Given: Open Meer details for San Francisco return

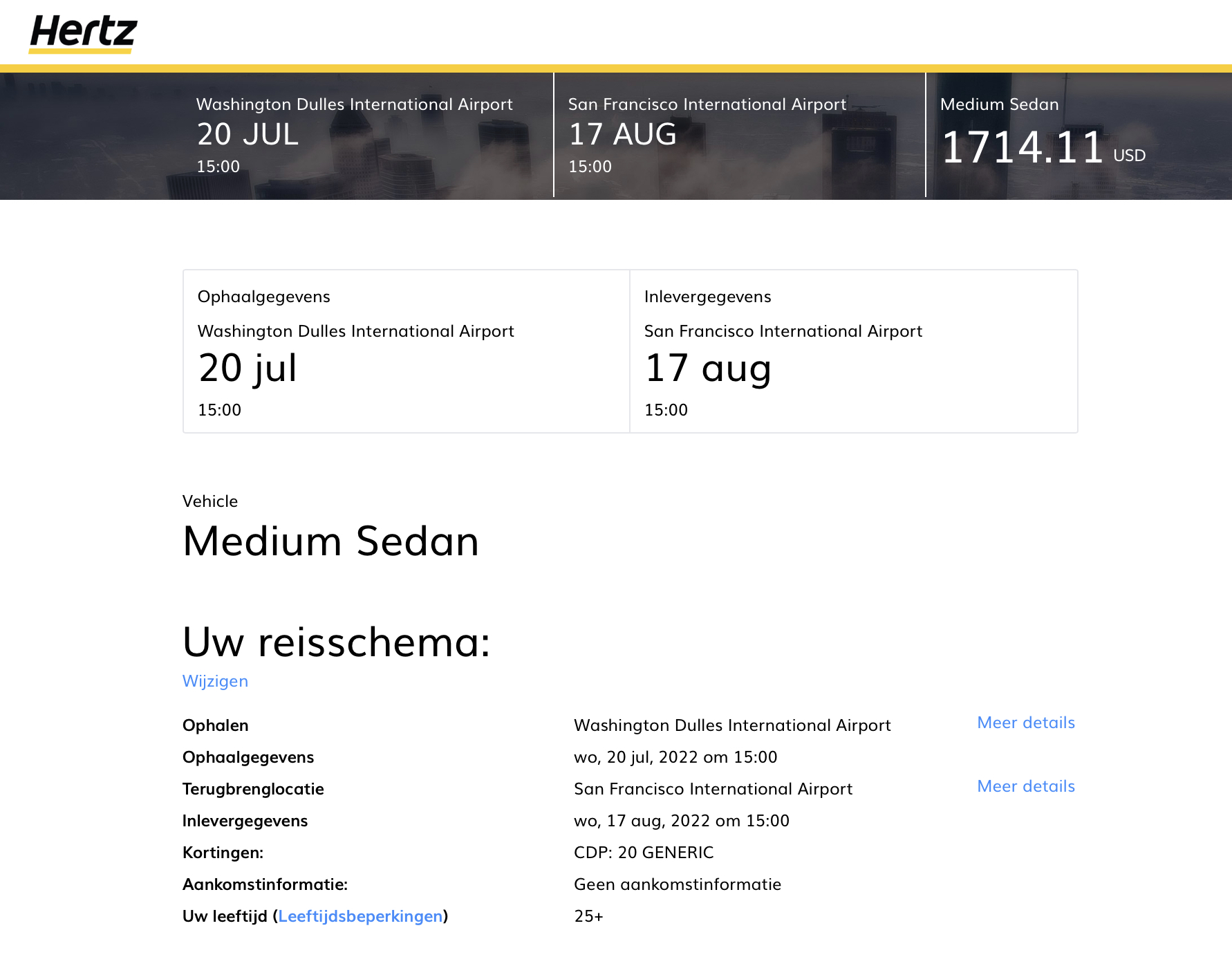Looking at the screenshot, I should point(1025,786).
